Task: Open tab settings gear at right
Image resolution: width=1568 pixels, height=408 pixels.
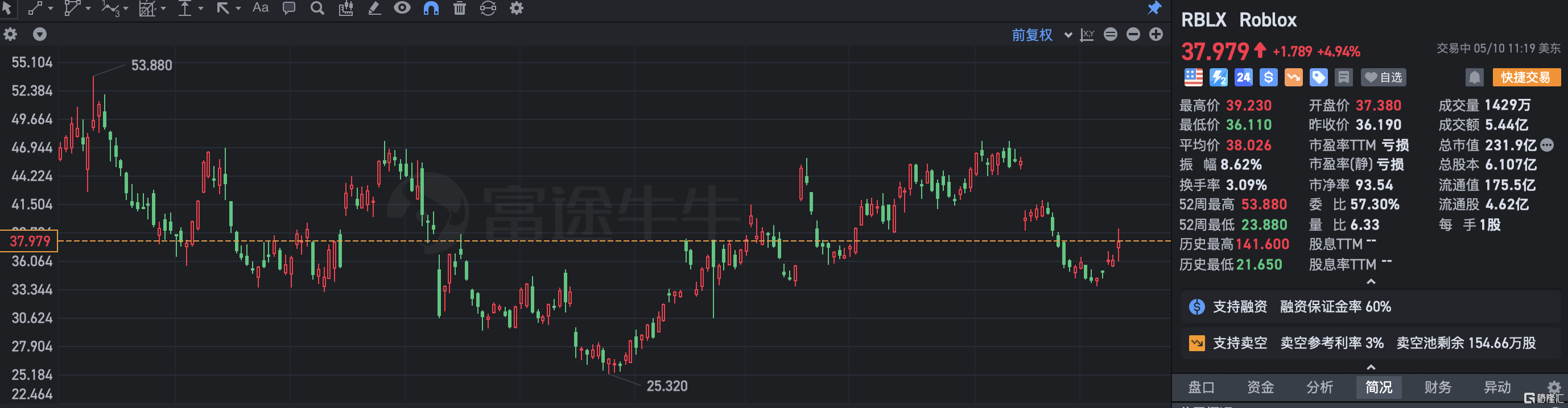Action: click(x=1554, y=387)
